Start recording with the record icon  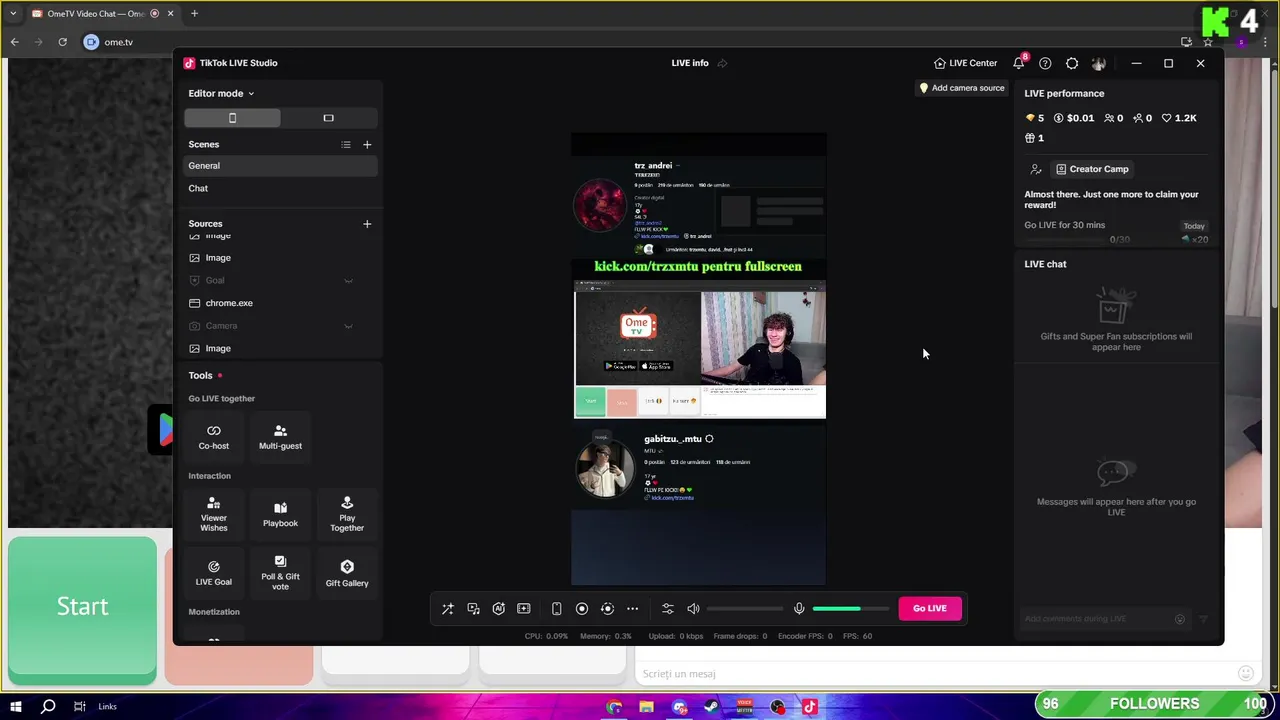[x=582, y=609]
